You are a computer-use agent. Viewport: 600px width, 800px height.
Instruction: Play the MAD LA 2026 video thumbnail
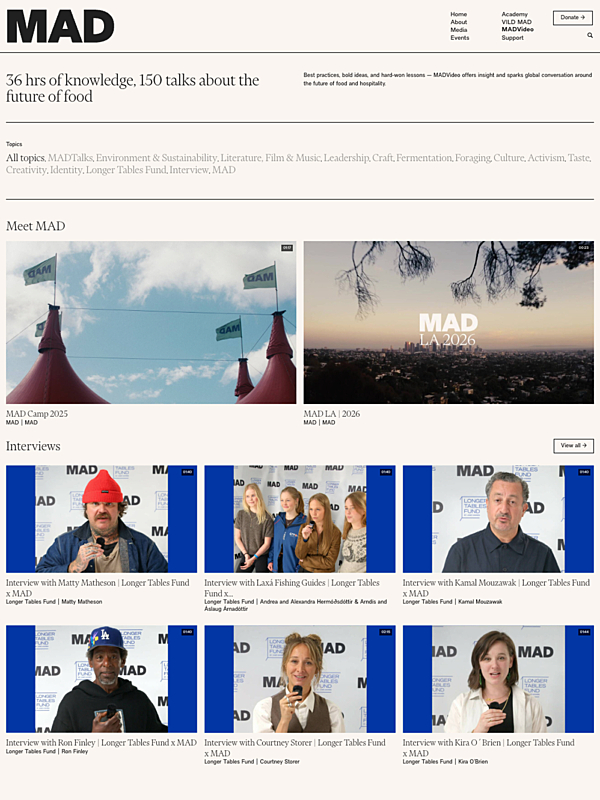[448, 322]
